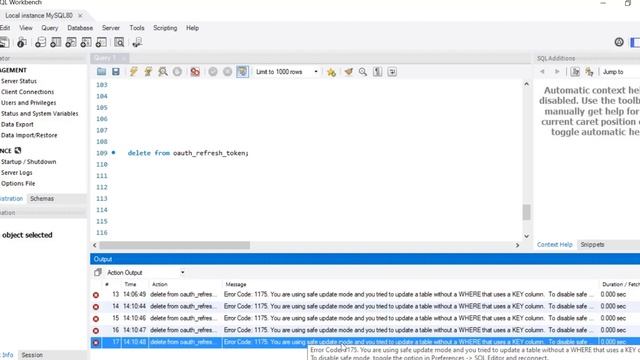Toggle word wrapping in the editor
This screenshot has width=640, height=360.
[x=392, y=72]
